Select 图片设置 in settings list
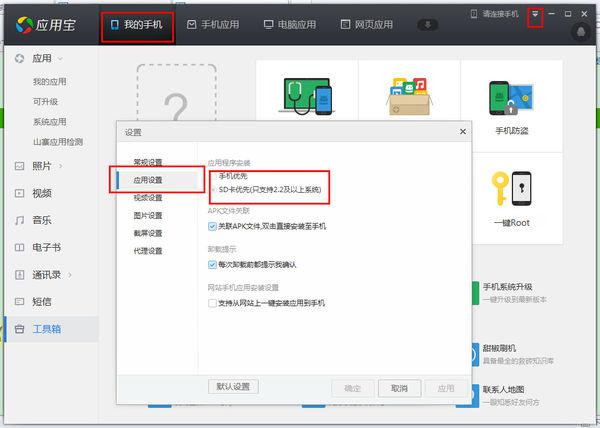The image size is (600, 428). pos(148,216)
